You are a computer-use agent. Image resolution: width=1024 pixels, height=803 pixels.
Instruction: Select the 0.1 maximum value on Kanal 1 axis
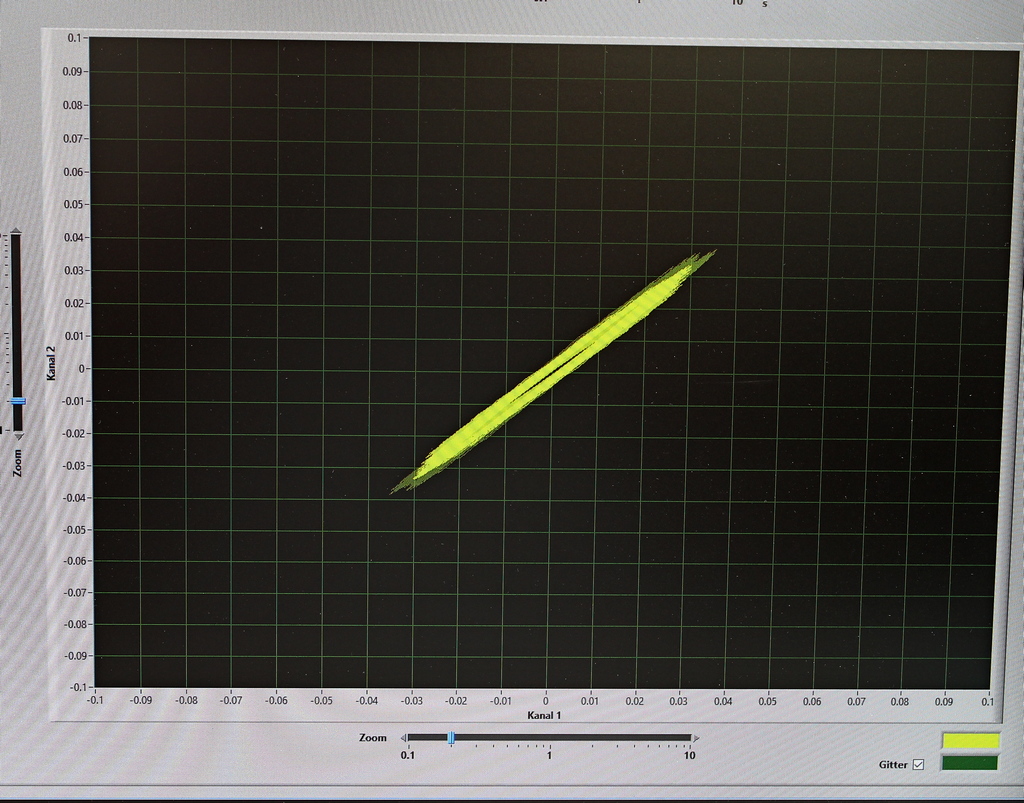(988, 701)
